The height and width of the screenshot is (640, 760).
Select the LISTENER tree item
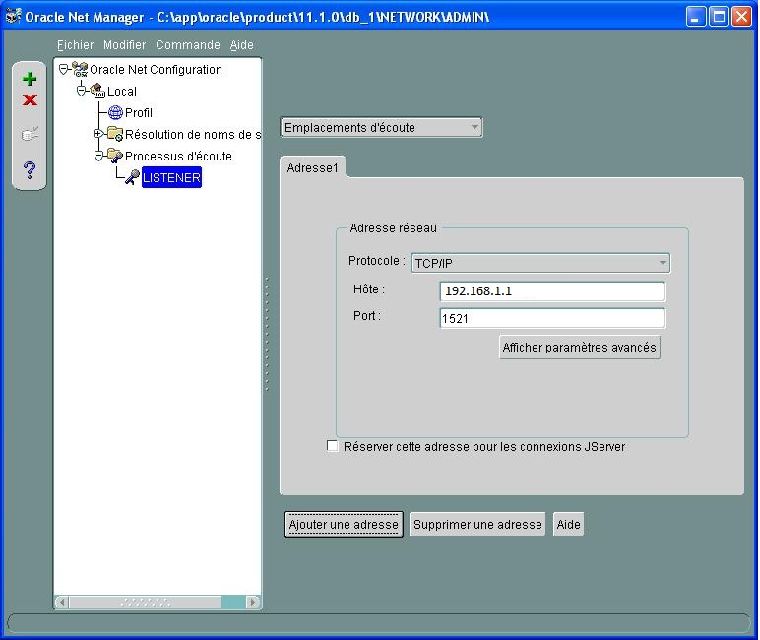pyautogui.click(x=172, y=177)
